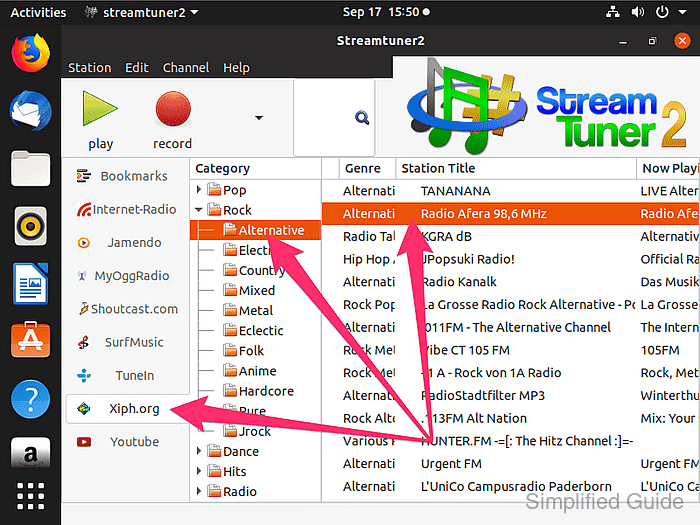The width and height of the screenshot is (700, 525).
Task: Select the TANANANA station row
Action: (511, 191)
